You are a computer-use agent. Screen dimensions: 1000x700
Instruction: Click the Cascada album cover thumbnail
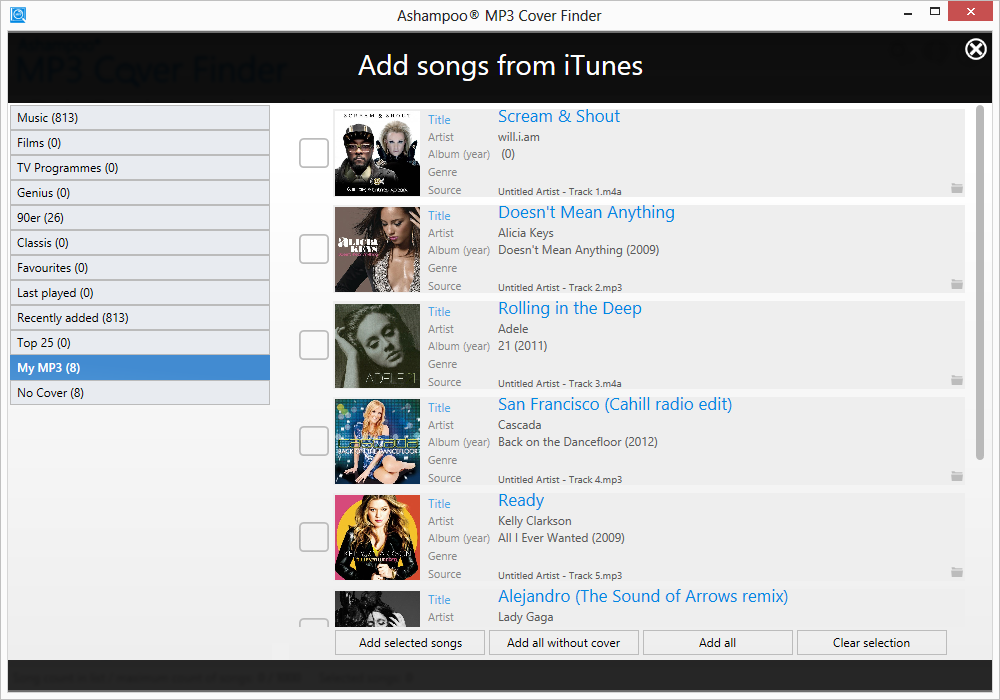pyautogui.click(x=378, y=441)
